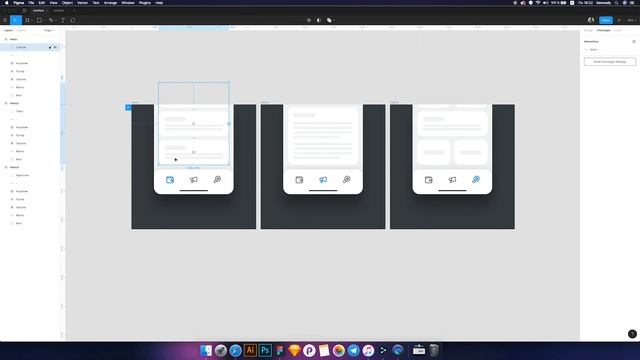The image size is (640, 360).
Task: Select the Move tool in toolbar
Action: pyautogui.click(x=16, y=20)
